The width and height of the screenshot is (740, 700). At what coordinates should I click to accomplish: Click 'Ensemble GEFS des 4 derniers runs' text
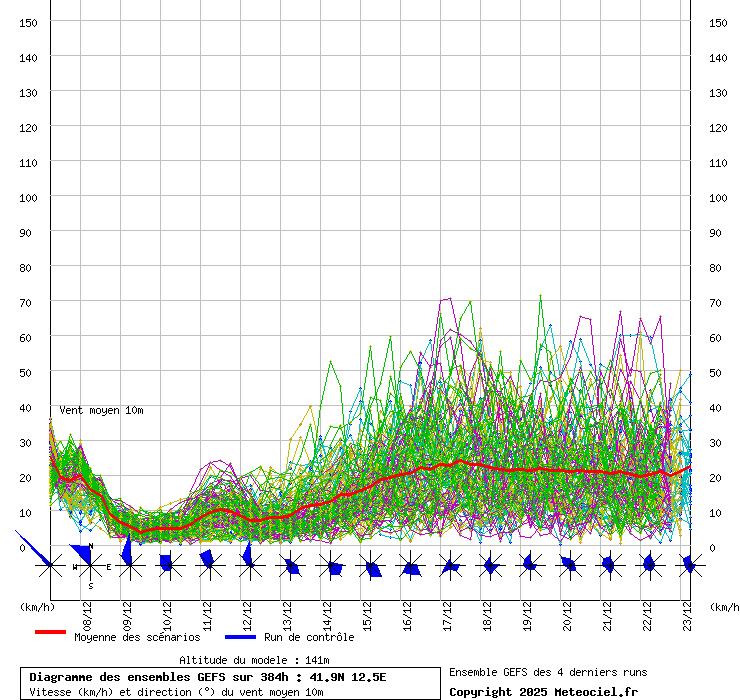pyautogui.click(x=548, y=672)
